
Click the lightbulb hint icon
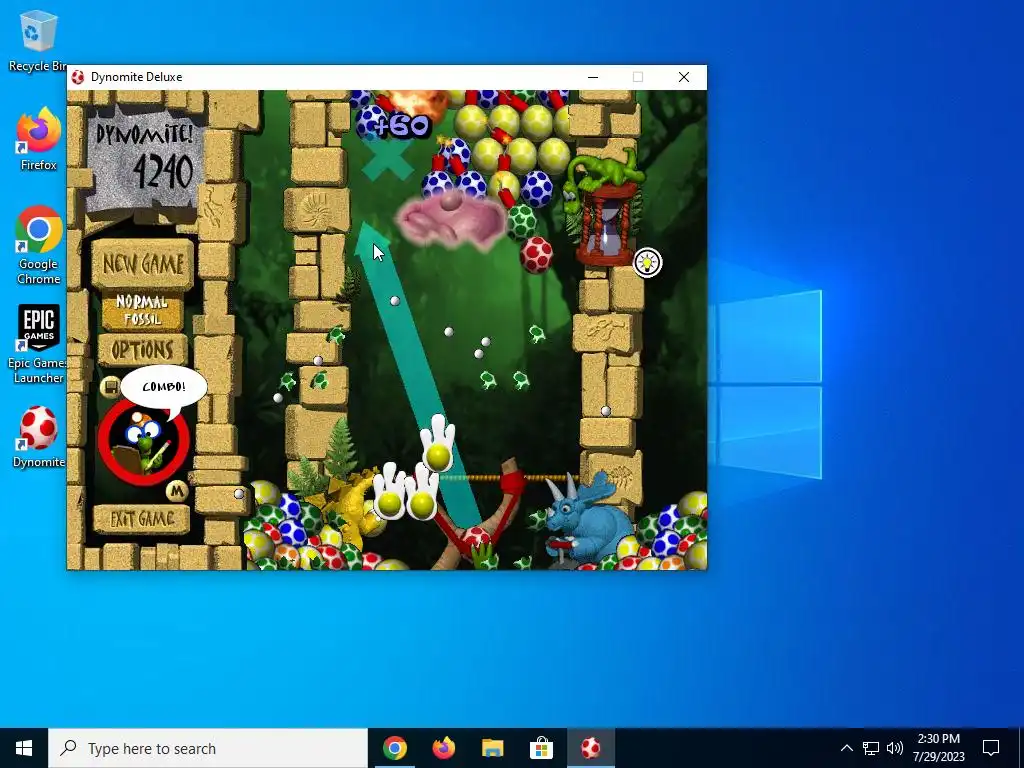[x=647, y=263]
